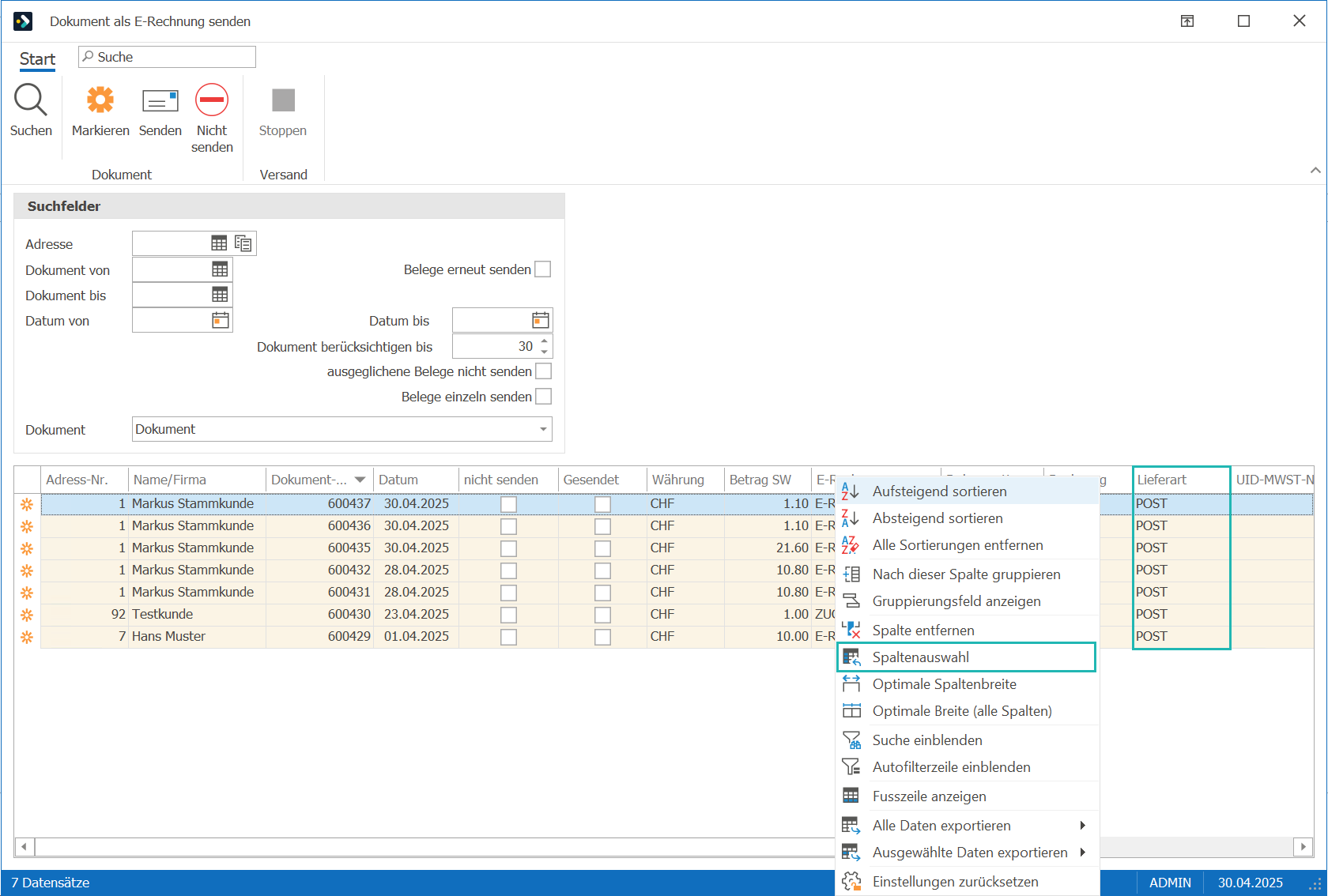Click the Markieren gear icon
Image resolution: width=1328 pixels, height=896 pixels.
[100, 100]
